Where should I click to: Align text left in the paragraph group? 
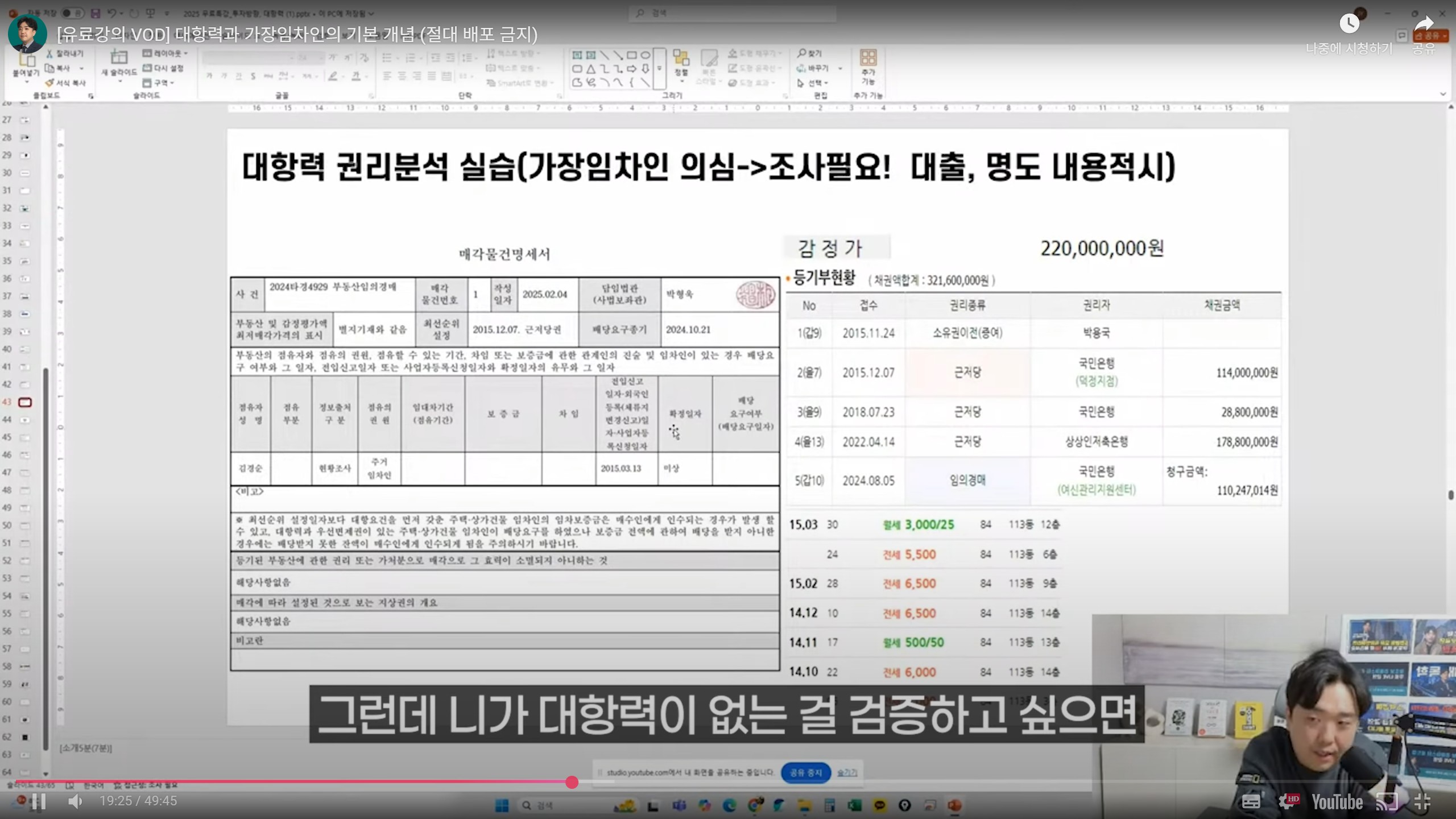387,76
